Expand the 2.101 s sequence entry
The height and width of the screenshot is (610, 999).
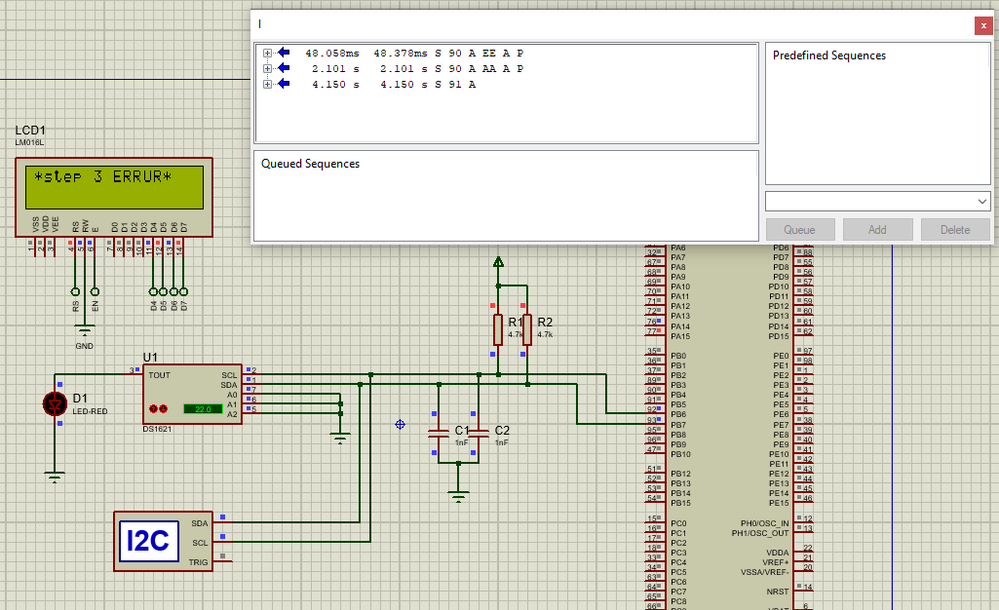click(268, 68)
